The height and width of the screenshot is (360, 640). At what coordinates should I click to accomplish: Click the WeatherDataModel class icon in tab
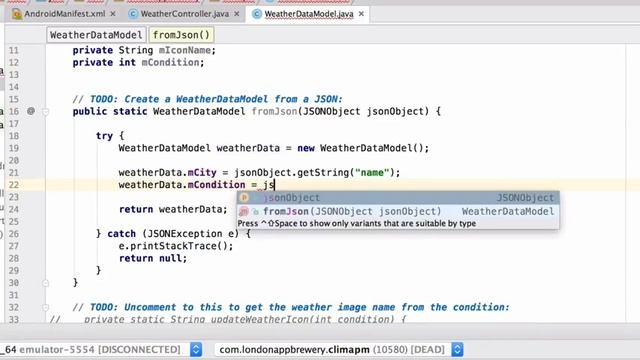pos(257,14)
